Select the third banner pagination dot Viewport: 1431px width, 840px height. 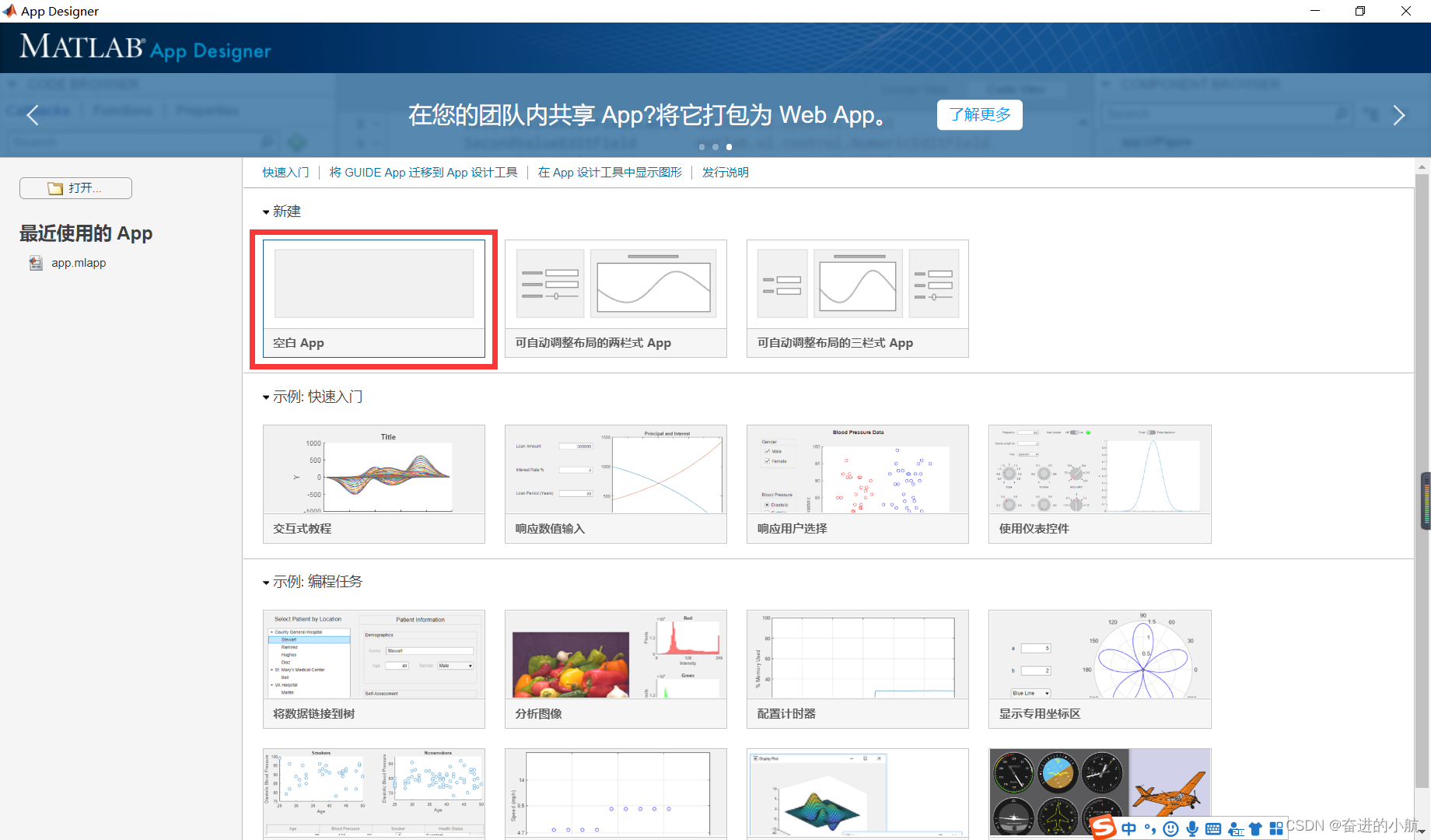729,147
